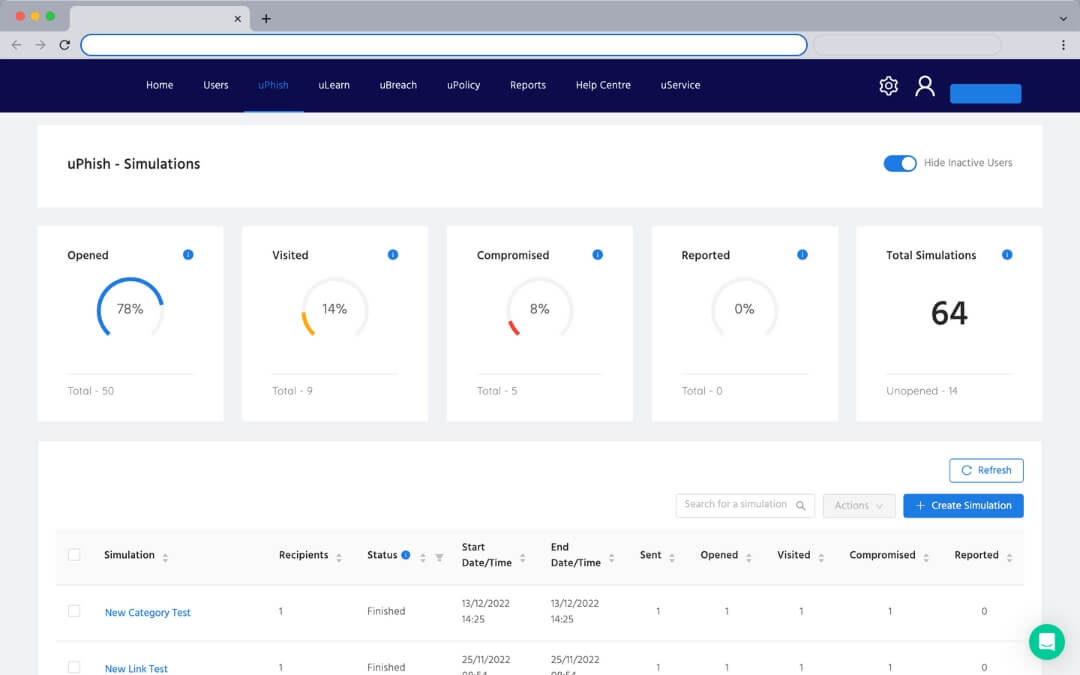Screen dimensions: 1080x675
Task: Sort by the Compromised column arrows
Action: click(x=927, y=557)
